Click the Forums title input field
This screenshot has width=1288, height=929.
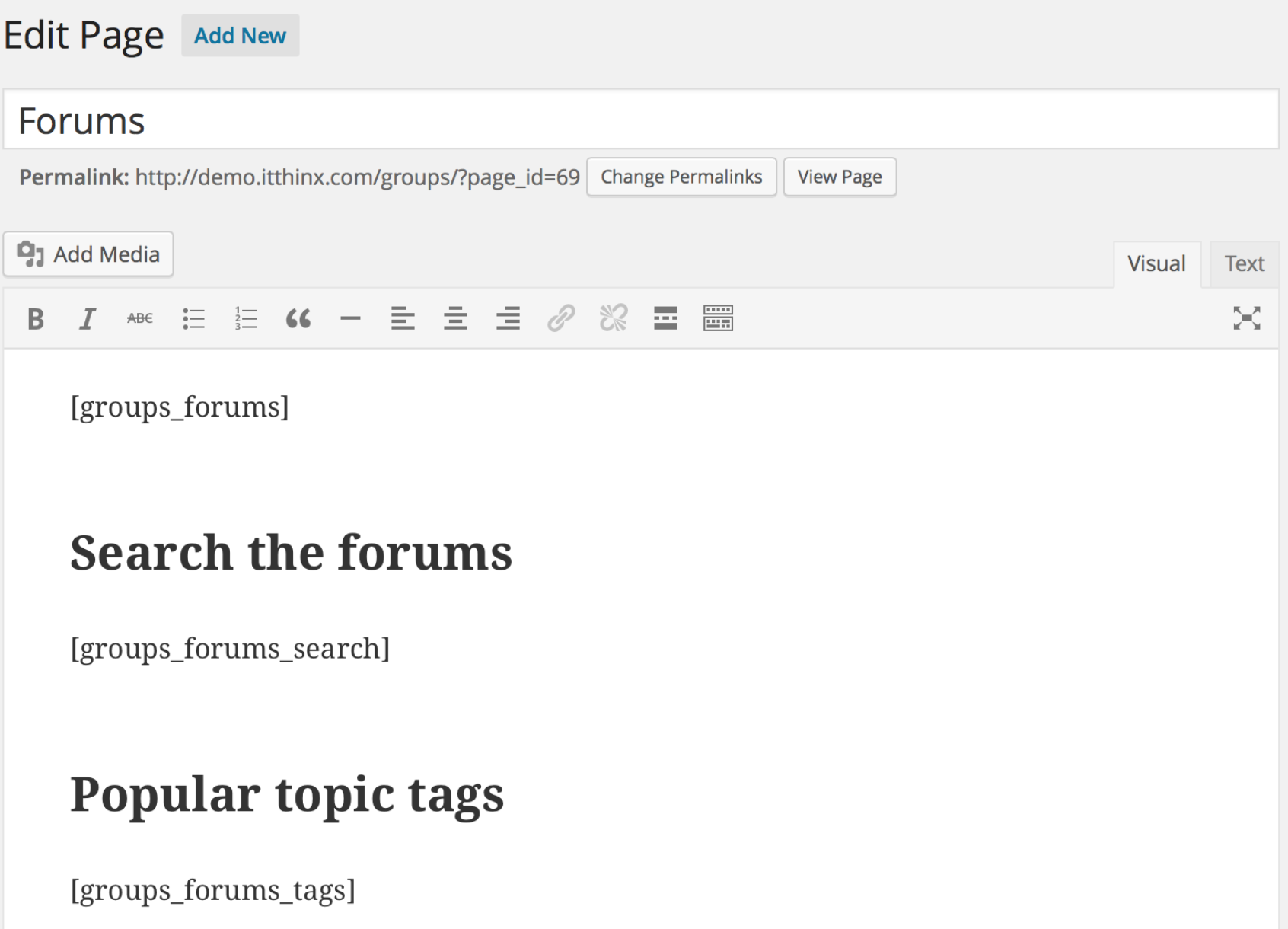[x=641, y=120]
